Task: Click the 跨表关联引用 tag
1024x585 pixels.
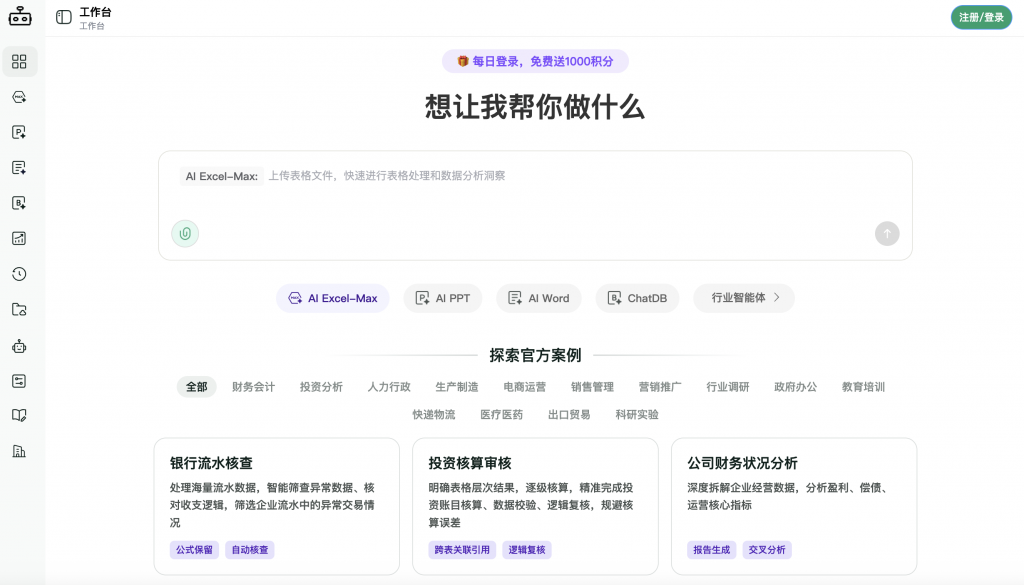Action: tap(462, 550)
